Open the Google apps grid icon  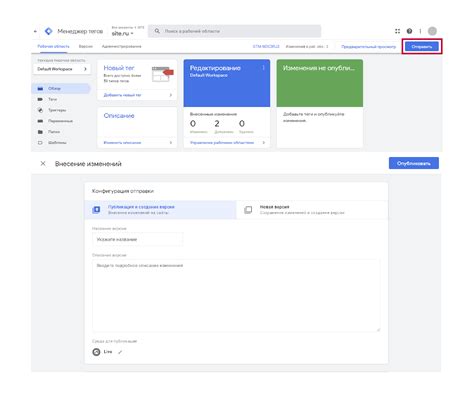tap(397, 31)
